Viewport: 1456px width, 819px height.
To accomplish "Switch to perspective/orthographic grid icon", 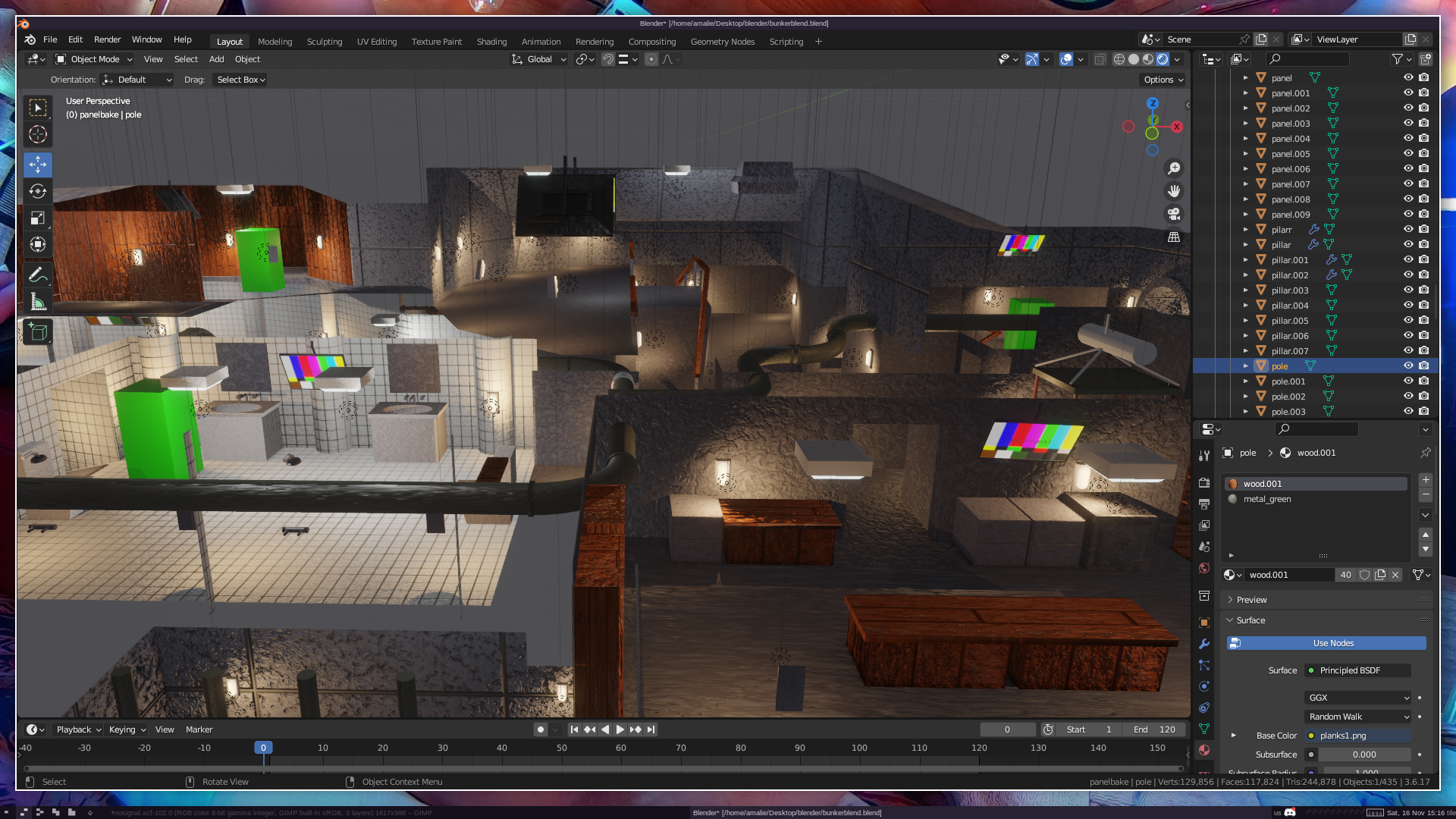I will click(1174, 237).
